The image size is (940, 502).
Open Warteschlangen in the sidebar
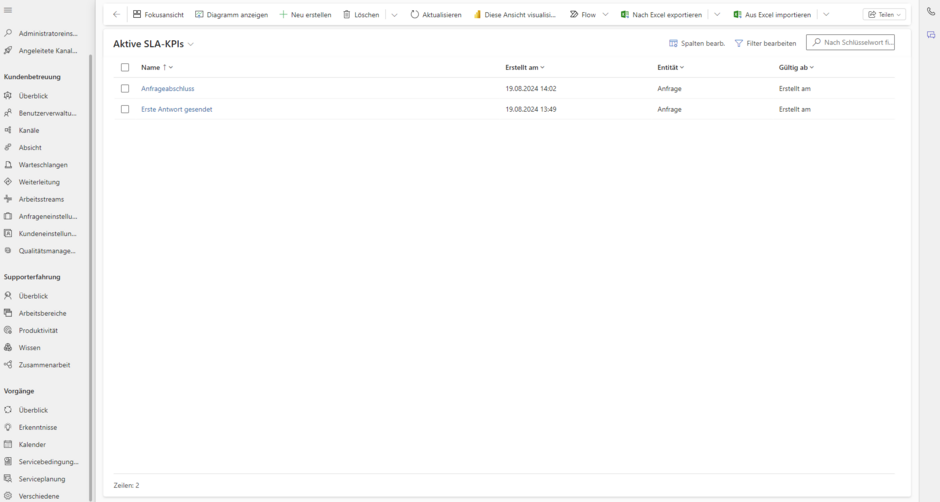pos(43,165)
